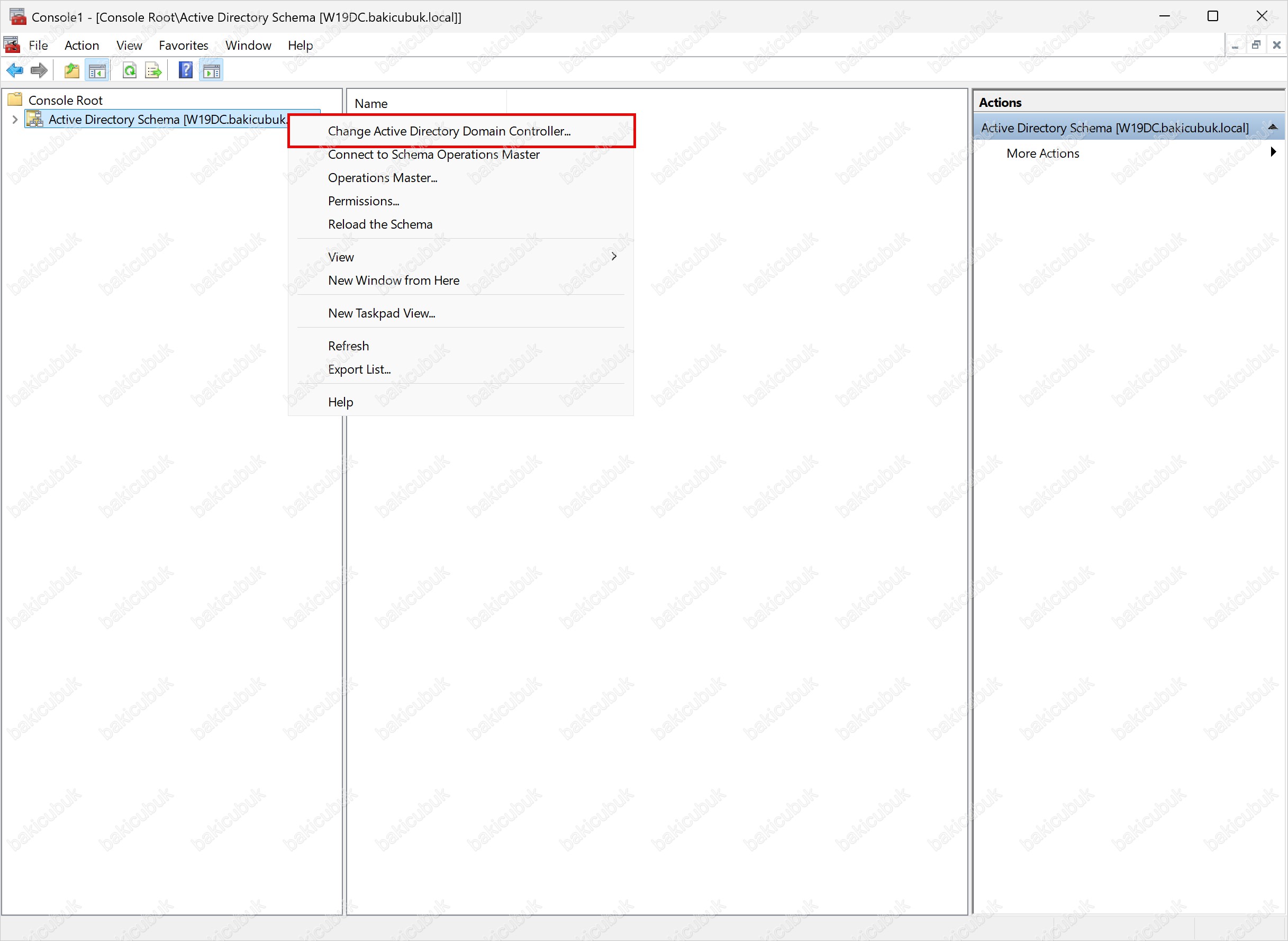This screenshot has height=941, width=1288.
Task: Open the Action menu
Action: [81, 45]
